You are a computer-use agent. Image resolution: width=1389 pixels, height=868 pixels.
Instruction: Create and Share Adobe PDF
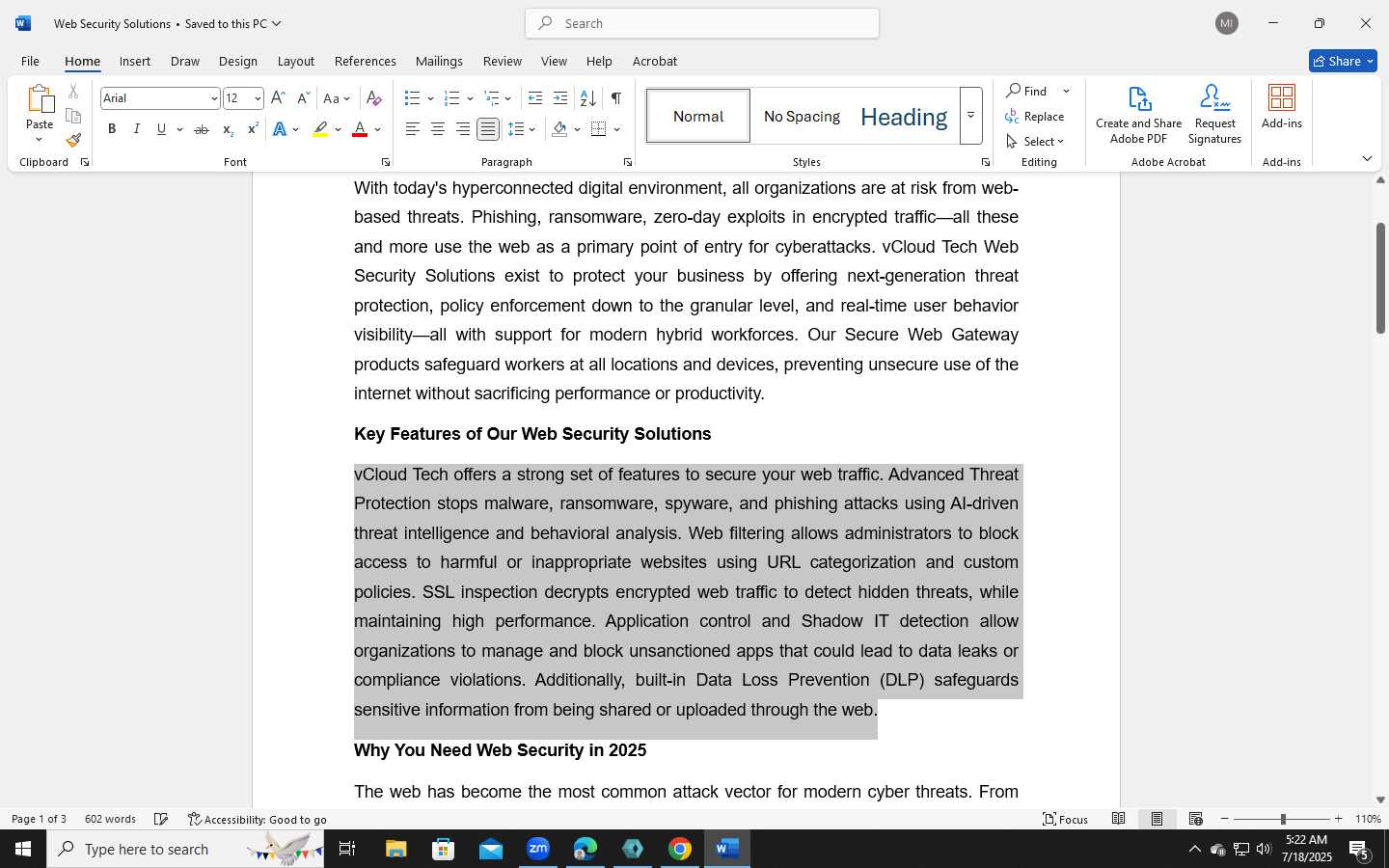1139,114
